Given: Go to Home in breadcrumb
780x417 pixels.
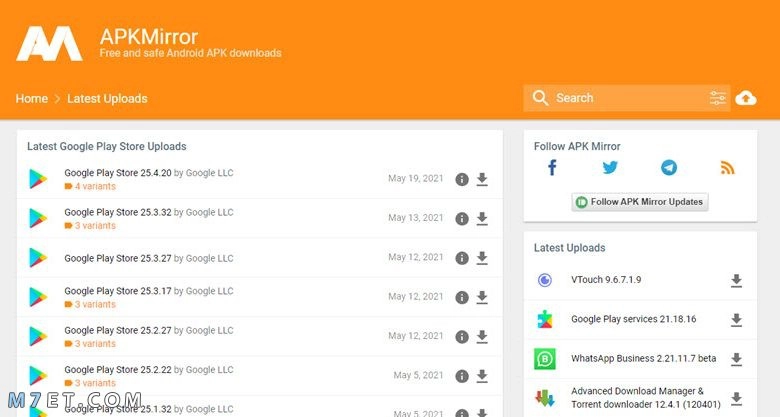Looking at the screenshot, I should tap(32, 99).
